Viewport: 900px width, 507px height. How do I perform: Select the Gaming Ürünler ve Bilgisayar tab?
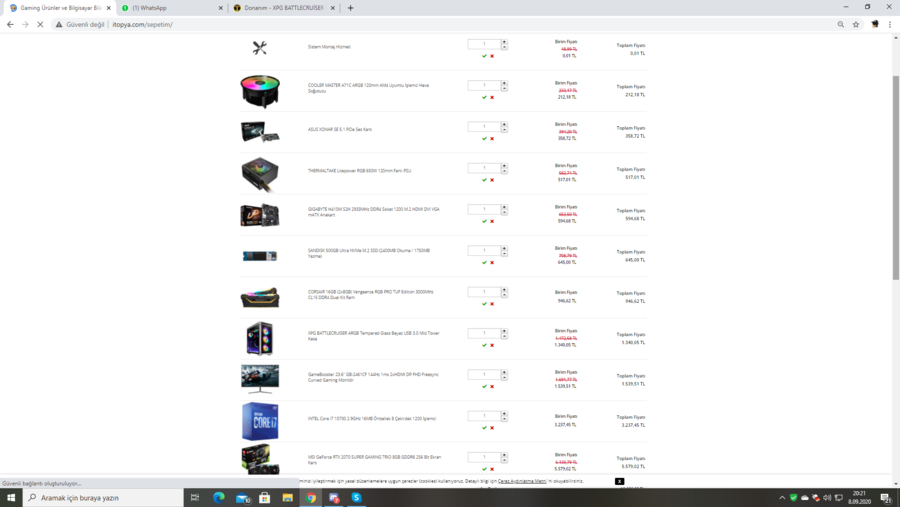pyautogui.click(x=60, y=8)
